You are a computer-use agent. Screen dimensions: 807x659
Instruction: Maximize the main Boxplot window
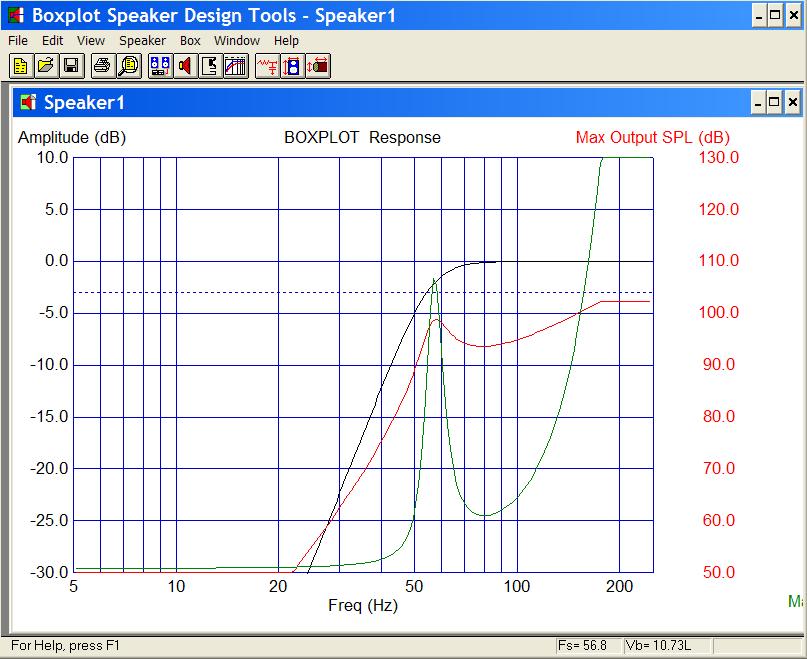pyautogui.click(x=776, y=15)
